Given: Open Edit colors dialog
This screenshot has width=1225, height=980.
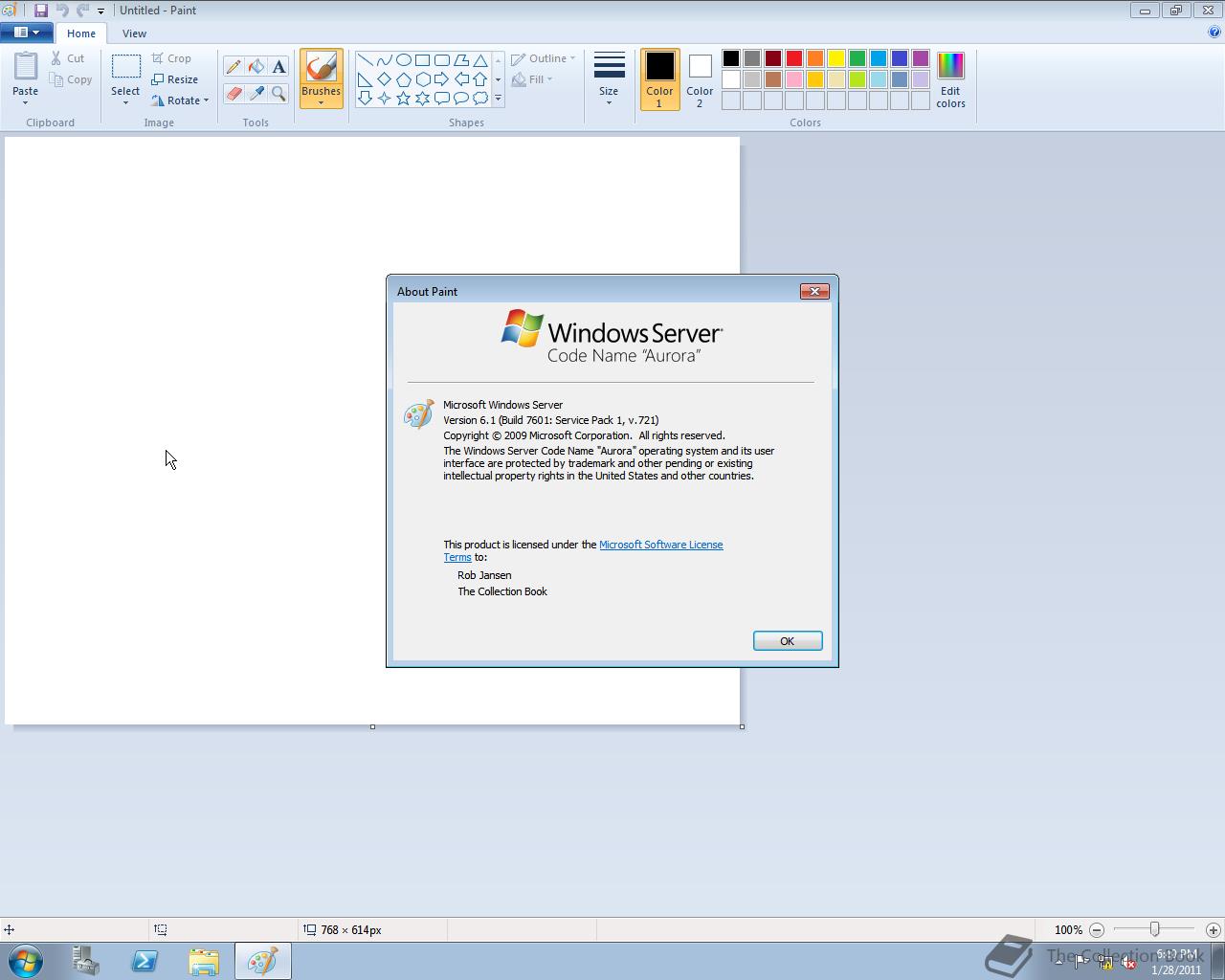Looking at the screenshot, I should pyautogui.click(x=950, y=79).
